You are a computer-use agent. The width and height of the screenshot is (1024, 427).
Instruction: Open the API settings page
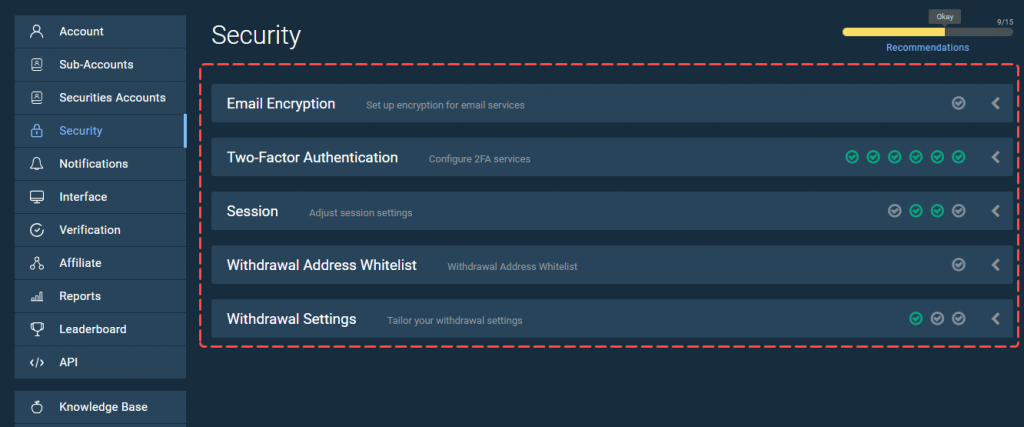click(x=100, y=362)
